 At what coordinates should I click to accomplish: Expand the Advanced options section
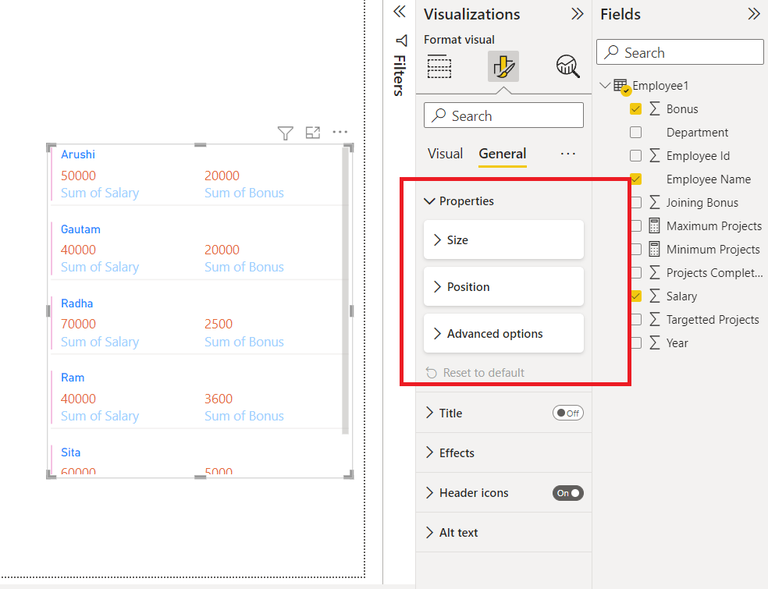click(x=504, y=333)
